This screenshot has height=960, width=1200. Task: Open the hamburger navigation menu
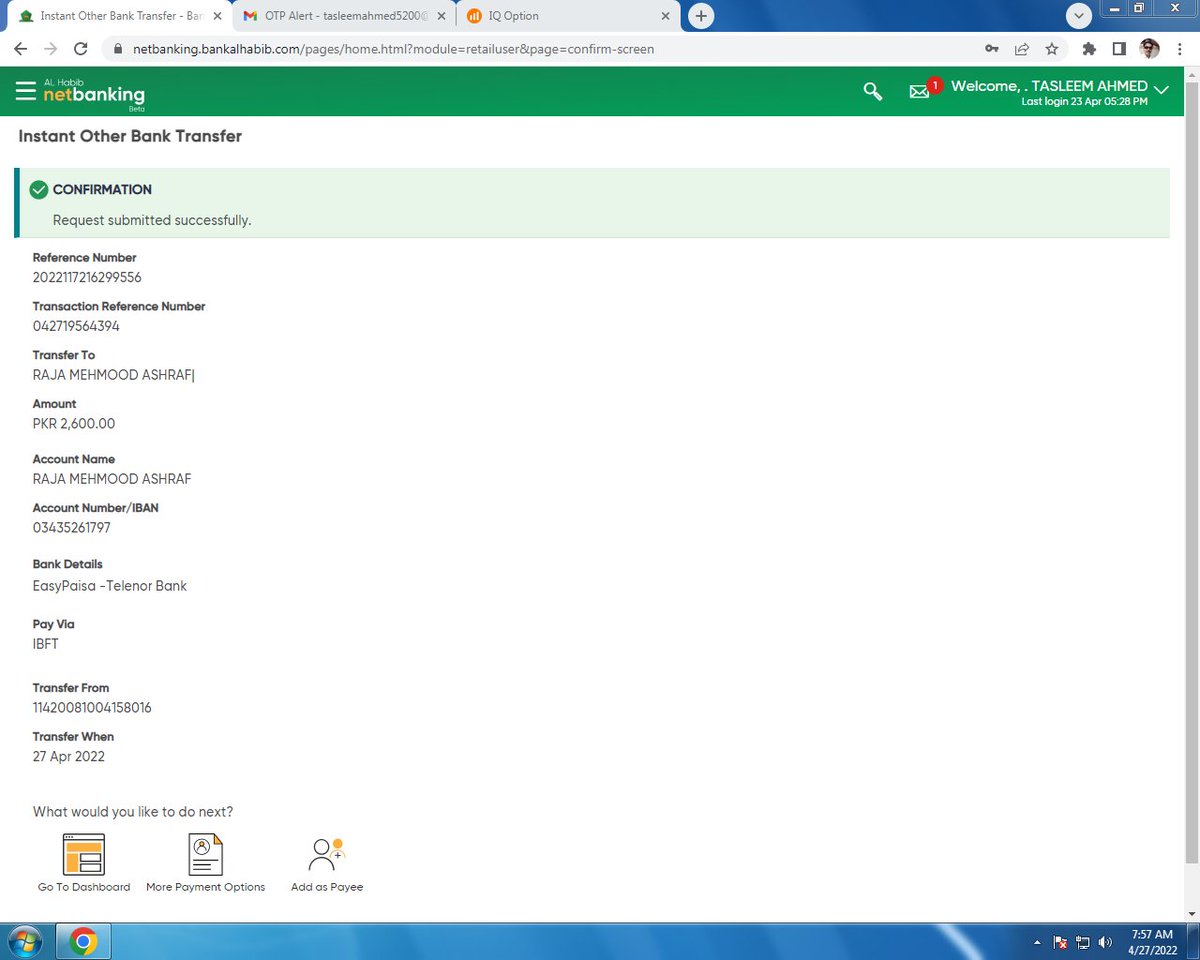(x=26, y=90)
